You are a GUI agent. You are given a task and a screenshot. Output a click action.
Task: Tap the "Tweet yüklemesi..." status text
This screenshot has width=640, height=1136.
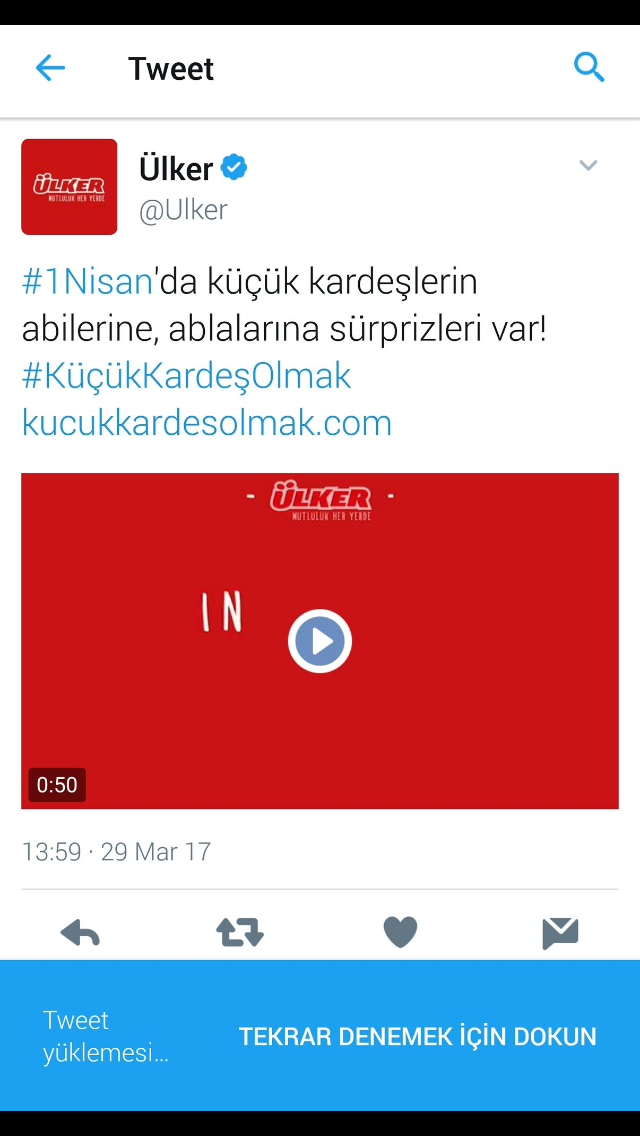point(105,1036)
